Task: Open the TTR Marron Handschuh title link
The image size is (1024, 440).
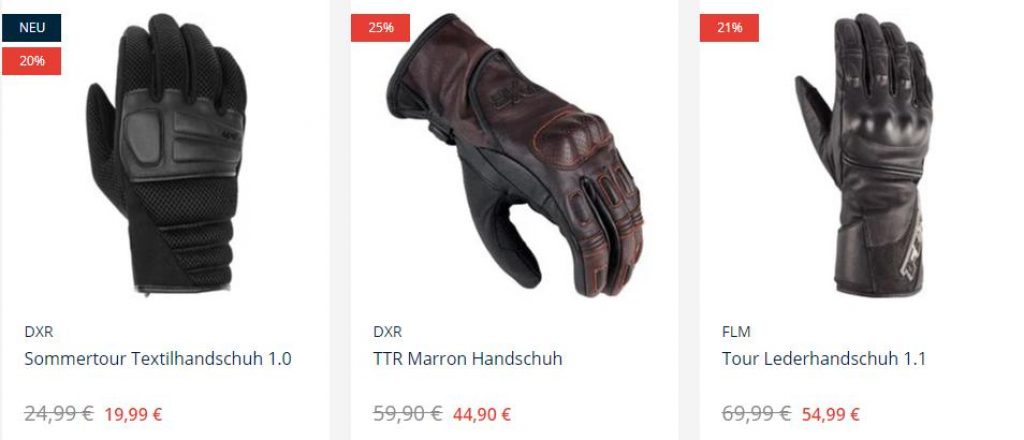Action: (468, 358)
